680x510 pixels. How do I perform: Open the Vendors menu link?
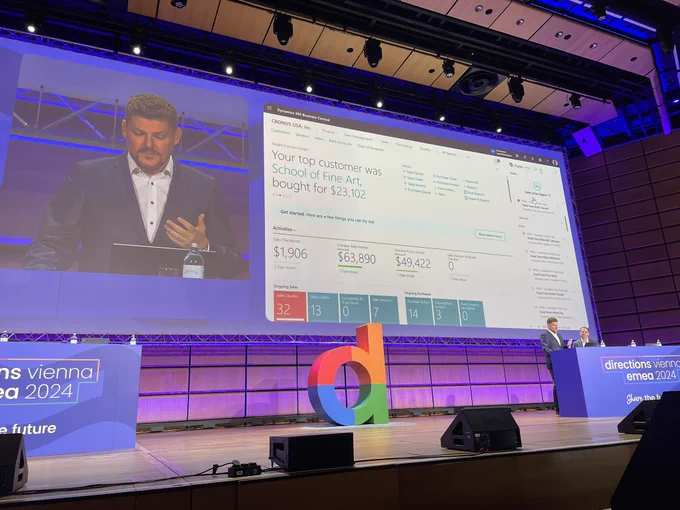tap(302, 135)
